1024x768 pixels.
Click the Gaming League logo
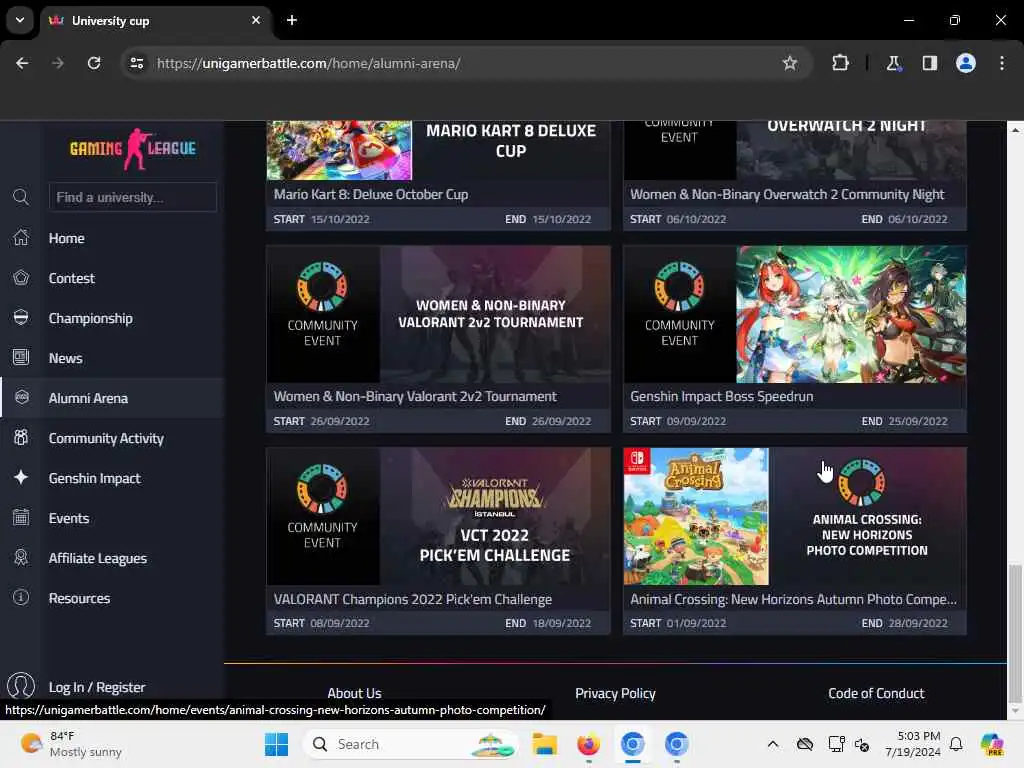point(133,148)
